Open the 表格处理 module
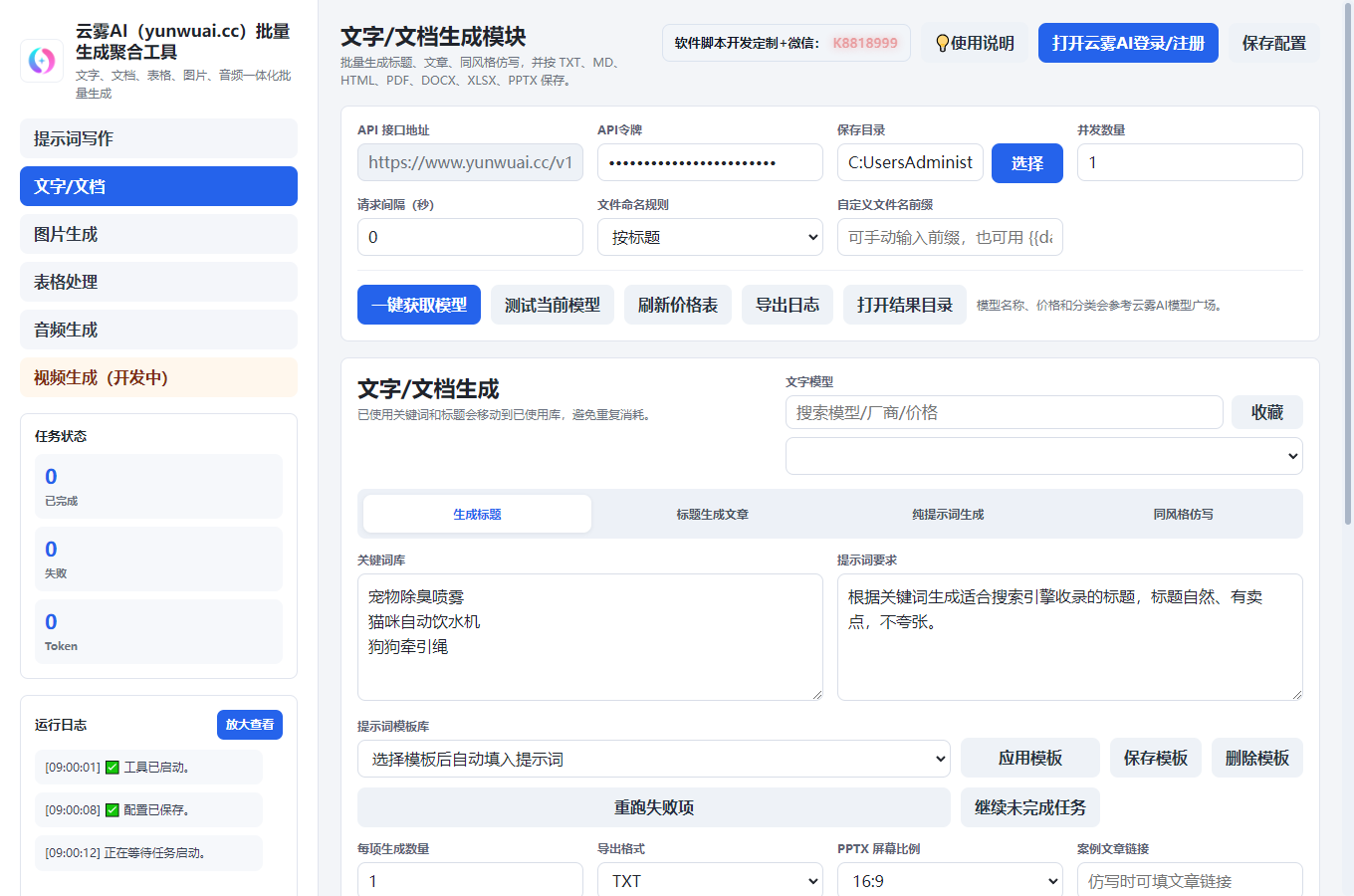Image resolution: width=1354 pixels, height=896 pixels. [x=158, y=282]
